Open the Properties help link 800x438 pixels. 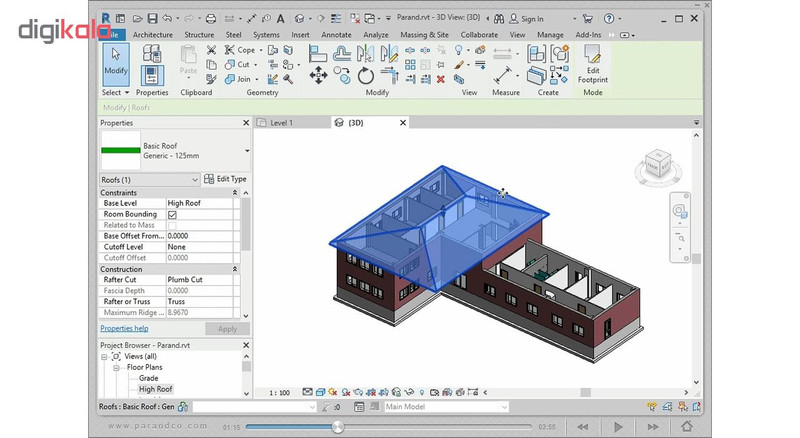click(124, 328)
